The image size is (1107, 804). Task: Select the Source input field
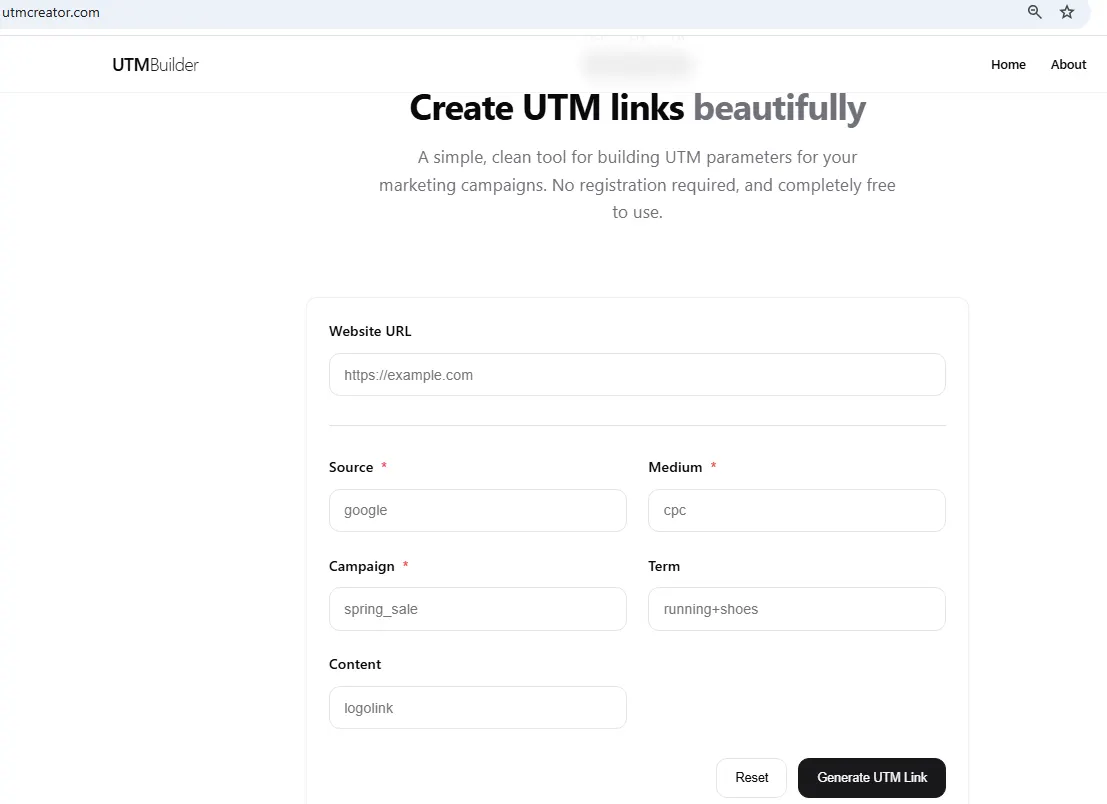[x=477, y=510]
